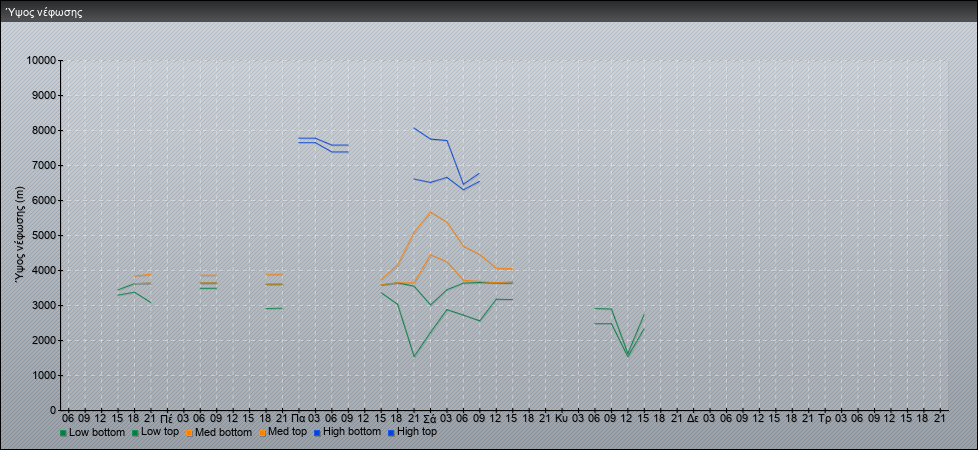This screenshot has height=450, width=978.
Task: Click the 9000 value on the y-axis
Action: point(44,95)
